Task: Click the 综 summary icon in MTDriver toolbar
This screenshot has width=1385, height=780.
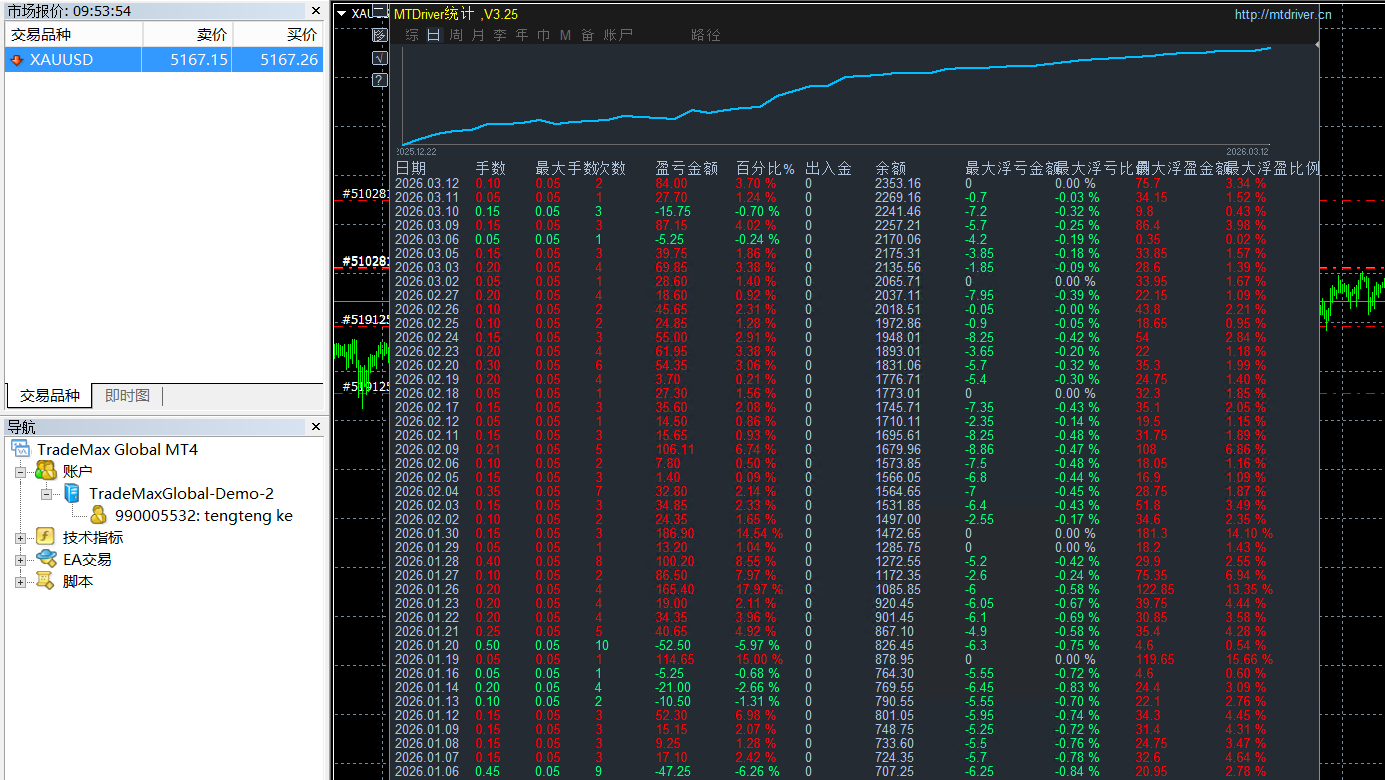Action: (411, 34)
